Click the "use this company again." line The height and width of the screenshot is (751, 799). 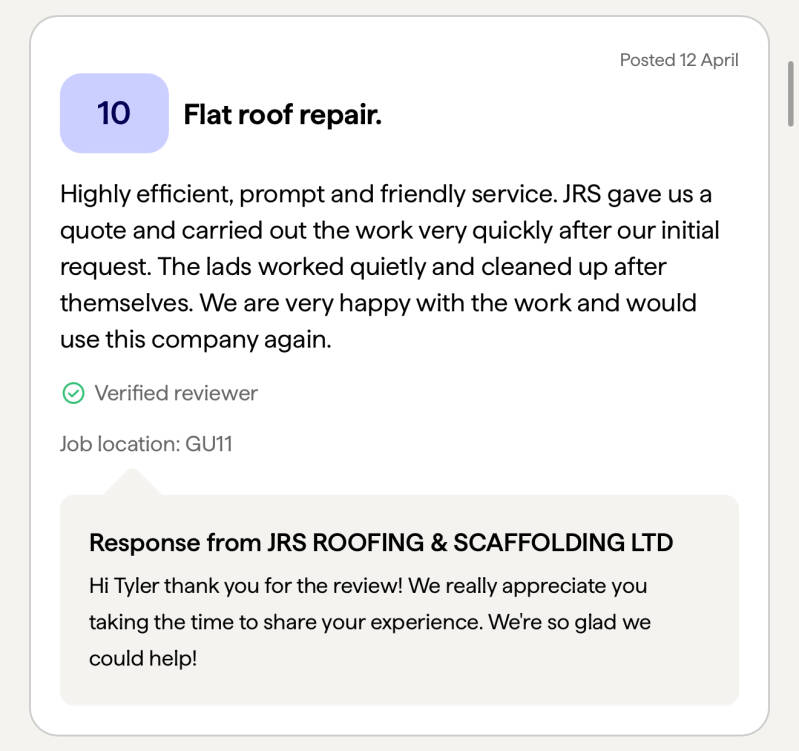195,339
